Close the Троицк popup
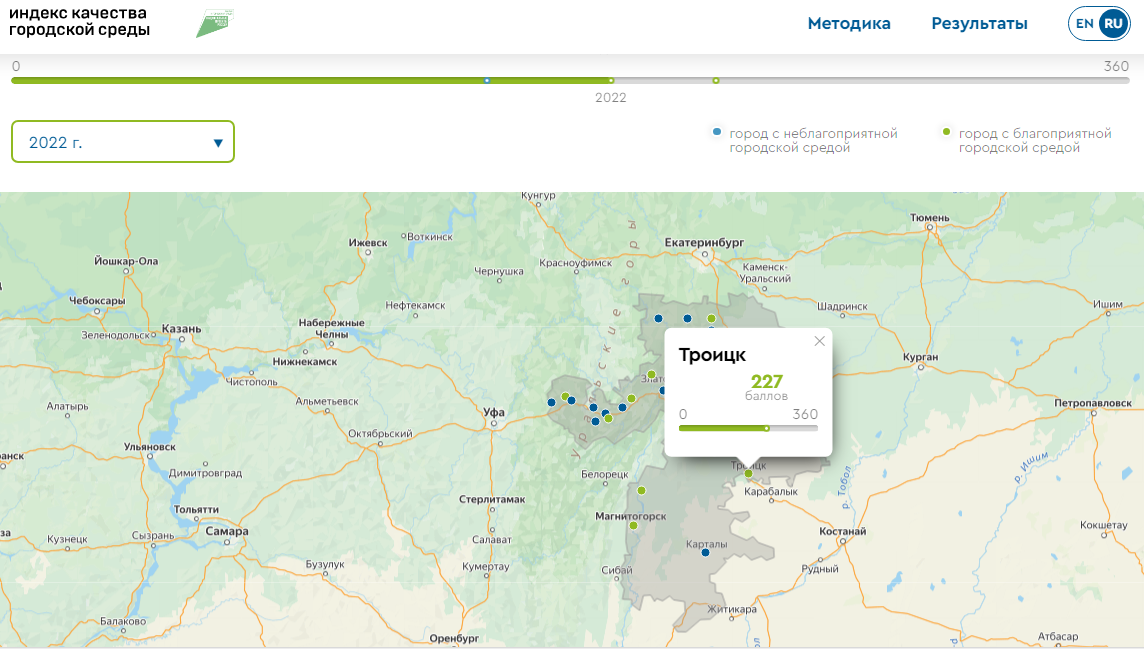Image resolution: width=1144 pixels, height=649 pixels. click(820, 341)
